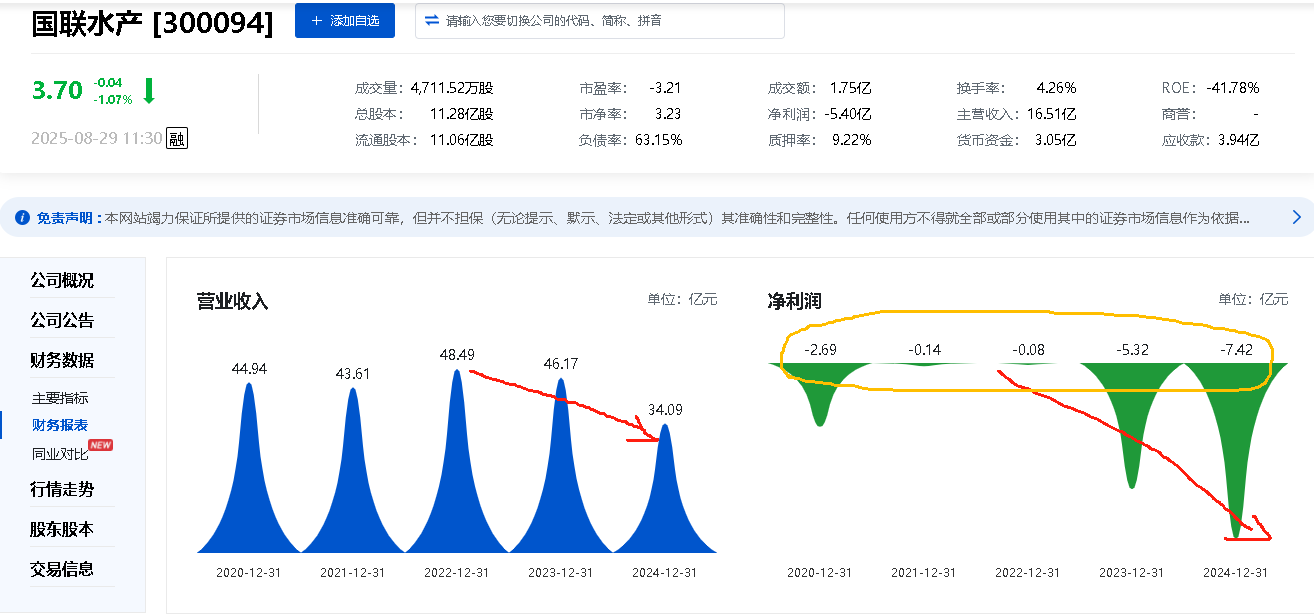The height and width of the screenshot is (616, 1314).
Task: Click the green down-arrow price indicator
Action: pyautogui.click(x=149, y=91)
